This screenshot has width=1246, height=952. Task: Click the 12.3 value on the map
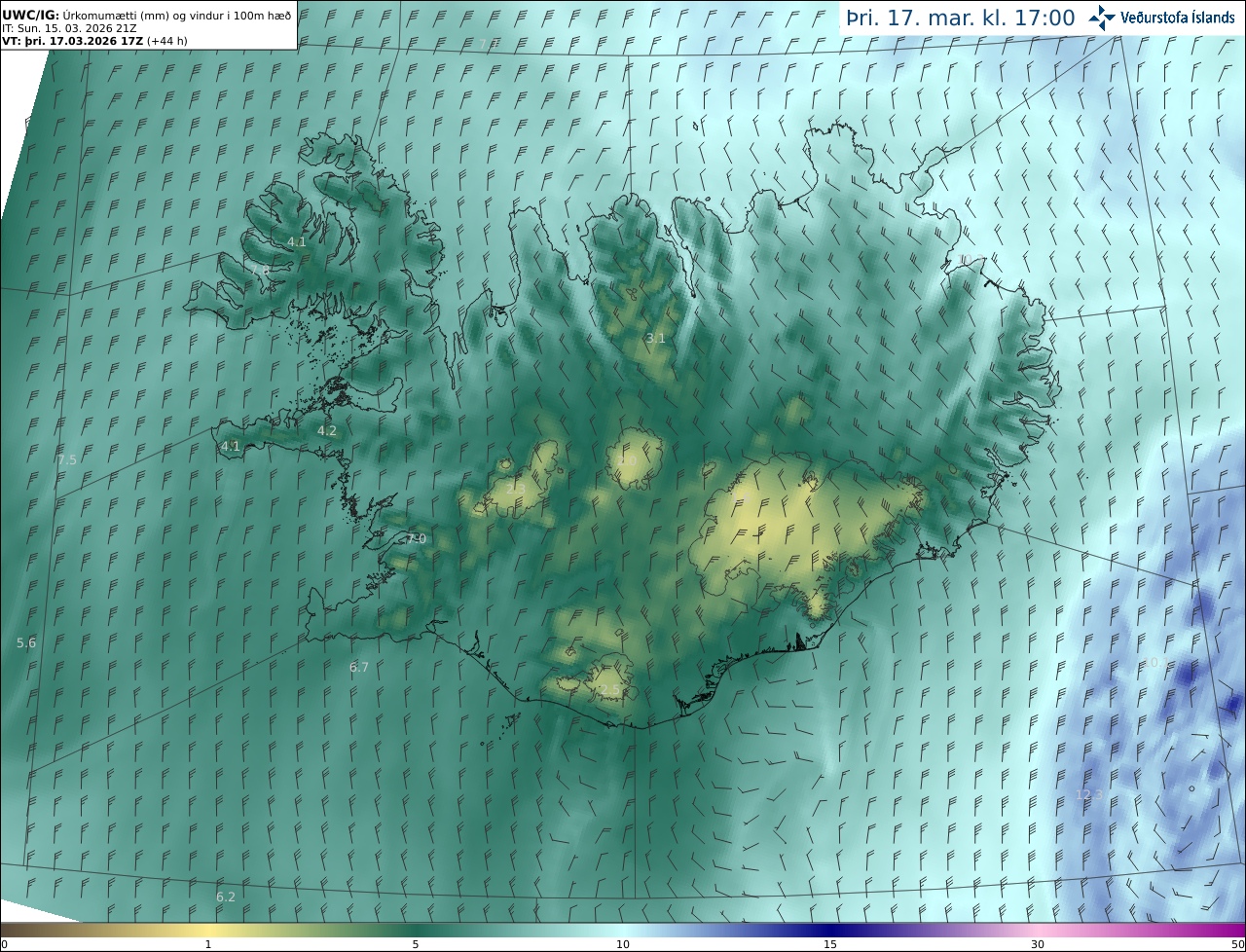point(1089,794)
